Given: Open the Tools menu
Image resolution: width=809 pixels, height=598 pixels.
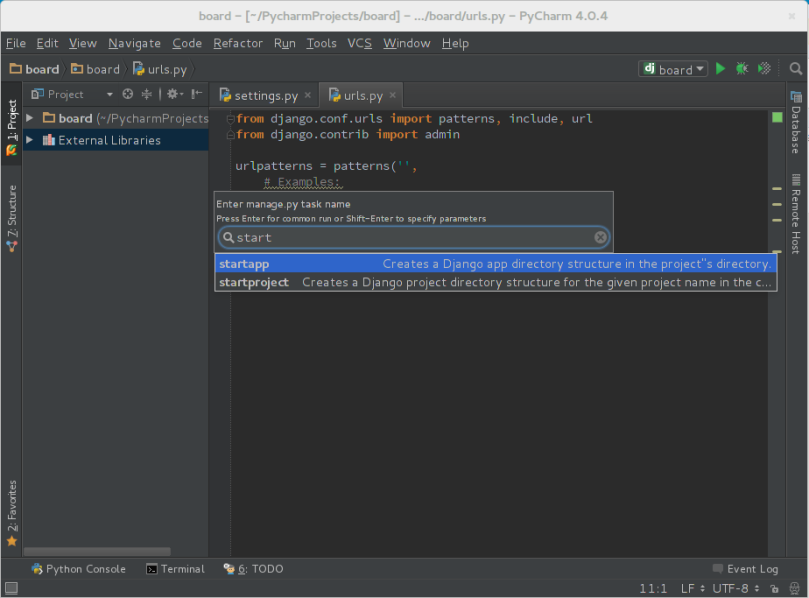Looking at the screenshot, I should tap(321, 43).
